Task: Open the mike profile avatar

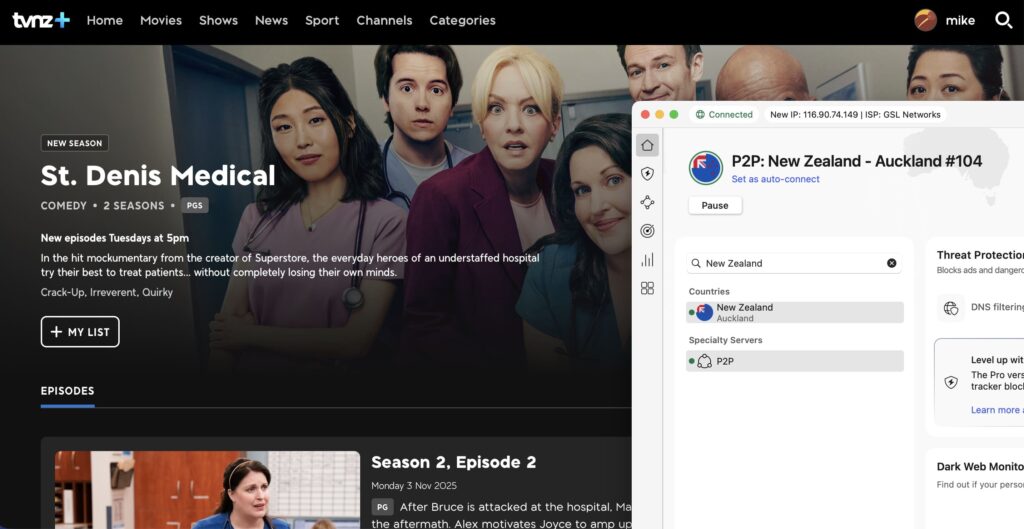Action: coord(925,20)
